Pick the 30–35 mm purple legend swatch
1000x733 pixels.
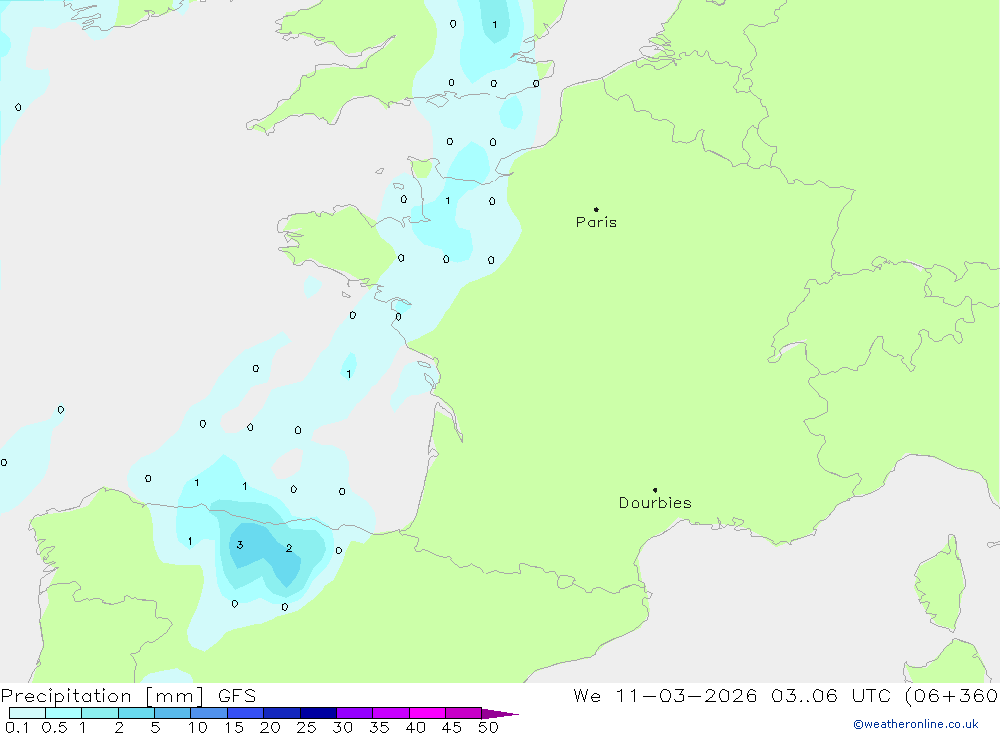354,713
